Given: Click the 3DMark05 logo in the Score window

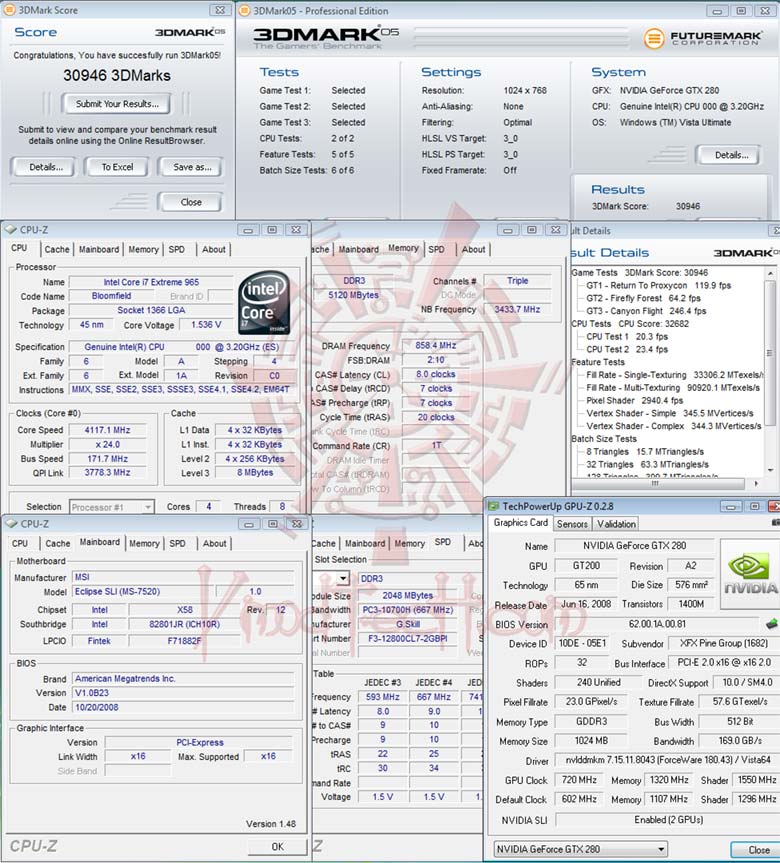Looking at the screenshot, I should click(x=190, y=32).
